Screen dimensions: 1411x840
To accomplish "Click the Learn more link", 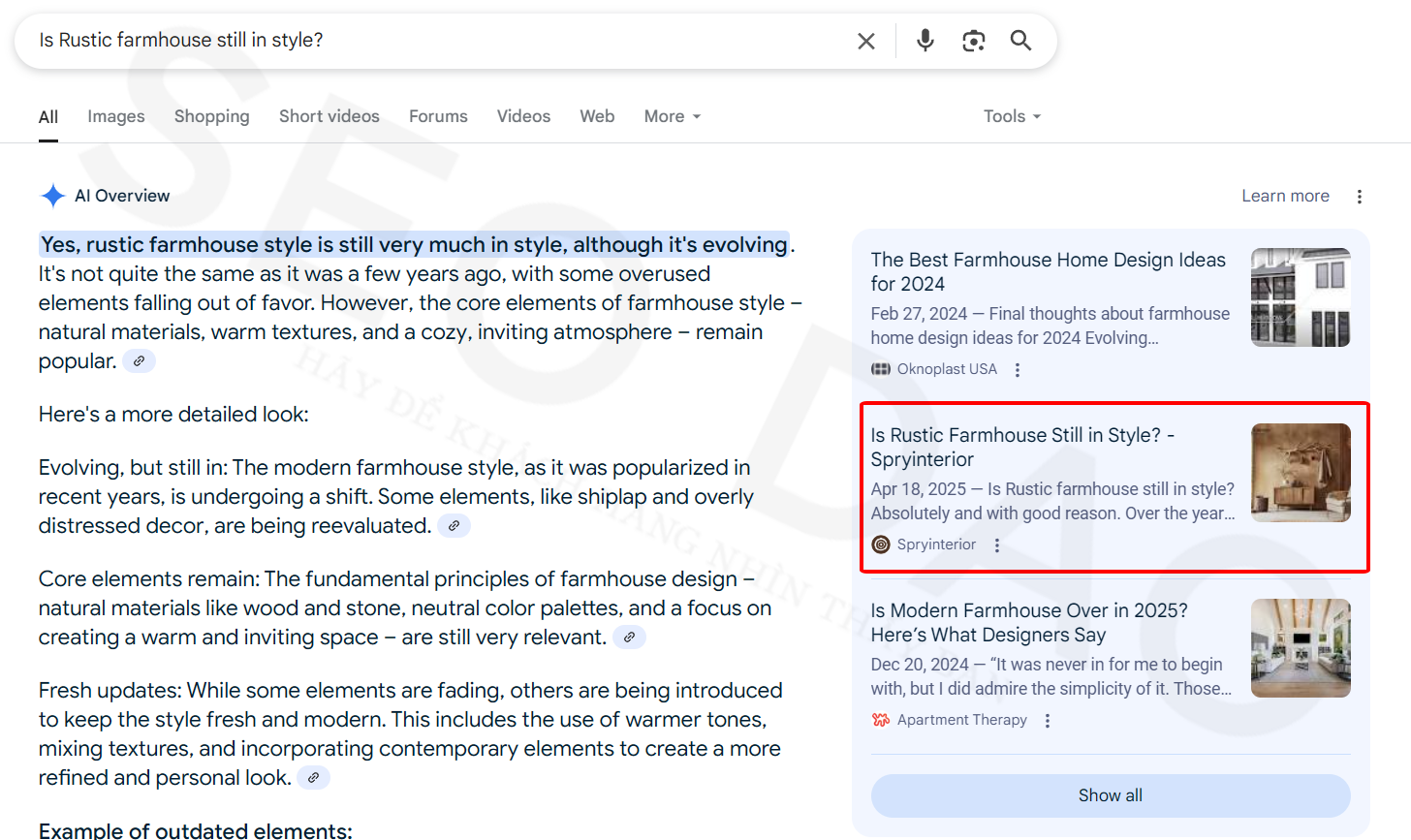I will [x=1285, y=197].
